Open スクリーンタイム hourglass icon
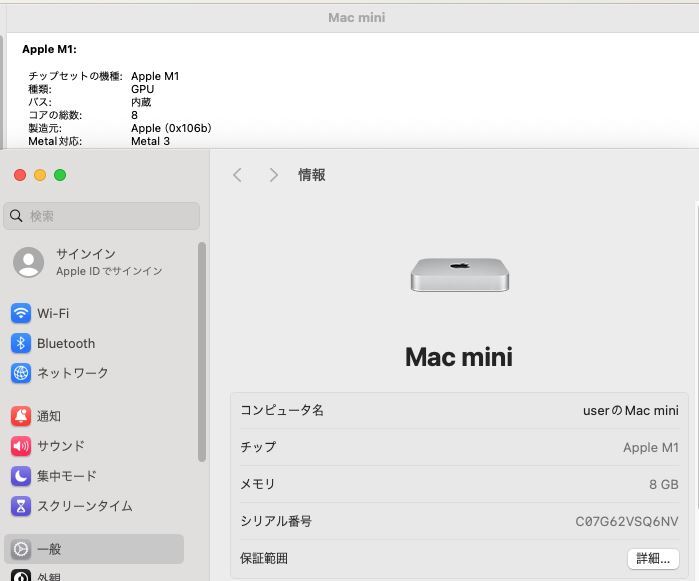Image resolution: width=699 pixels, height=581 pixels. pyautogui.click(x=21, y=506)
